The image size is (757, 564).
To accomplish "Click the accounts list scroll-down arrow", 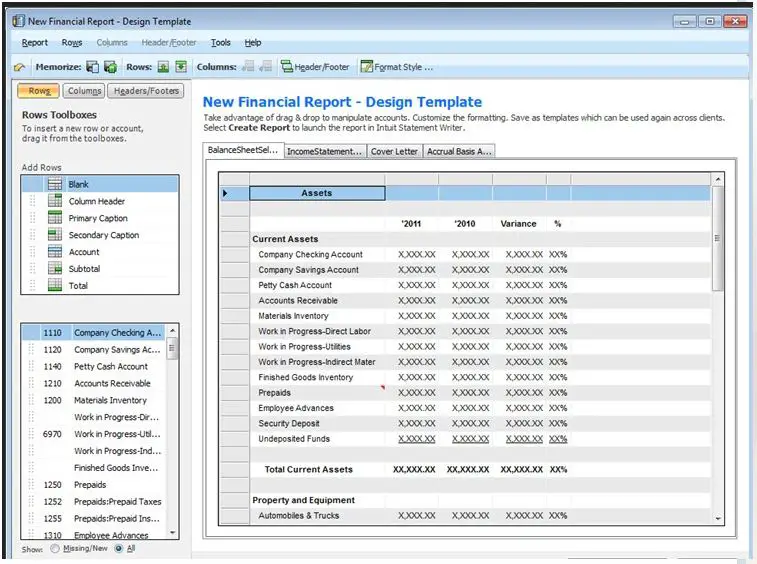I will tap(172, 533).
